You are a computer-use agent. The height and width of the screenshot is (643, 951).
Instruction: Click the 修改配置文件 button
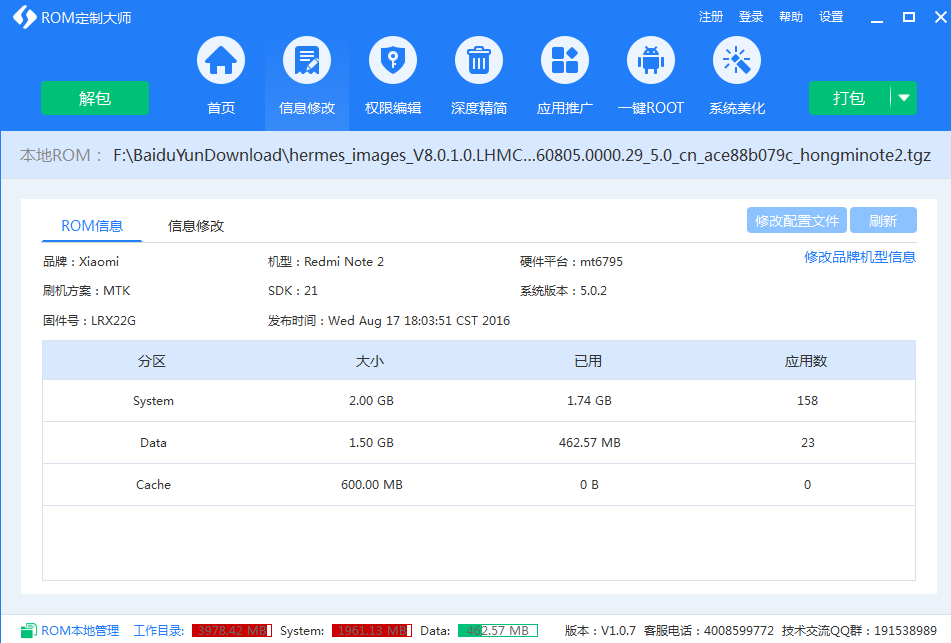[x=797, y=221]
